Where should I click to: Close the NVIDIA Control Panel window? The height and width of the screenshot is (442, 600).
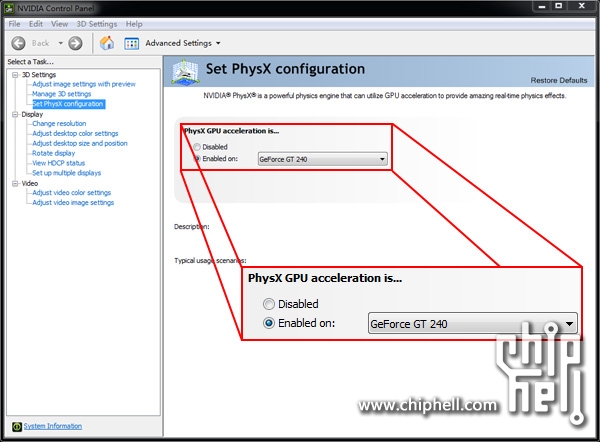click(x=582, y=7)
